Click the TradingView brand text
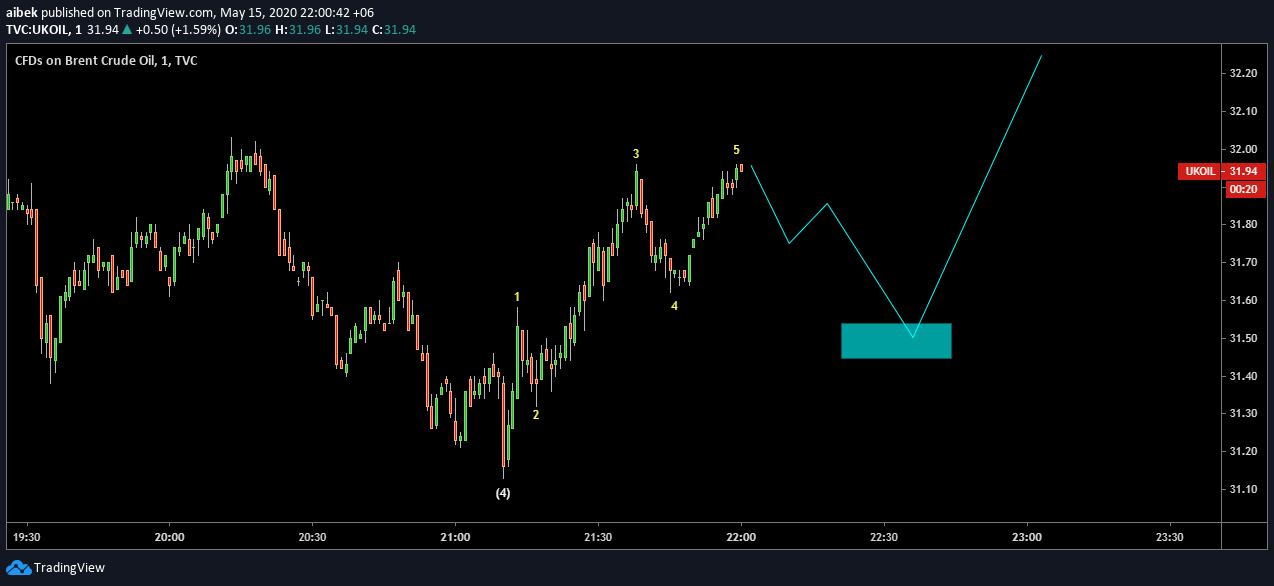The width and height of the screenshot is (1274, 586). (69, 568)
